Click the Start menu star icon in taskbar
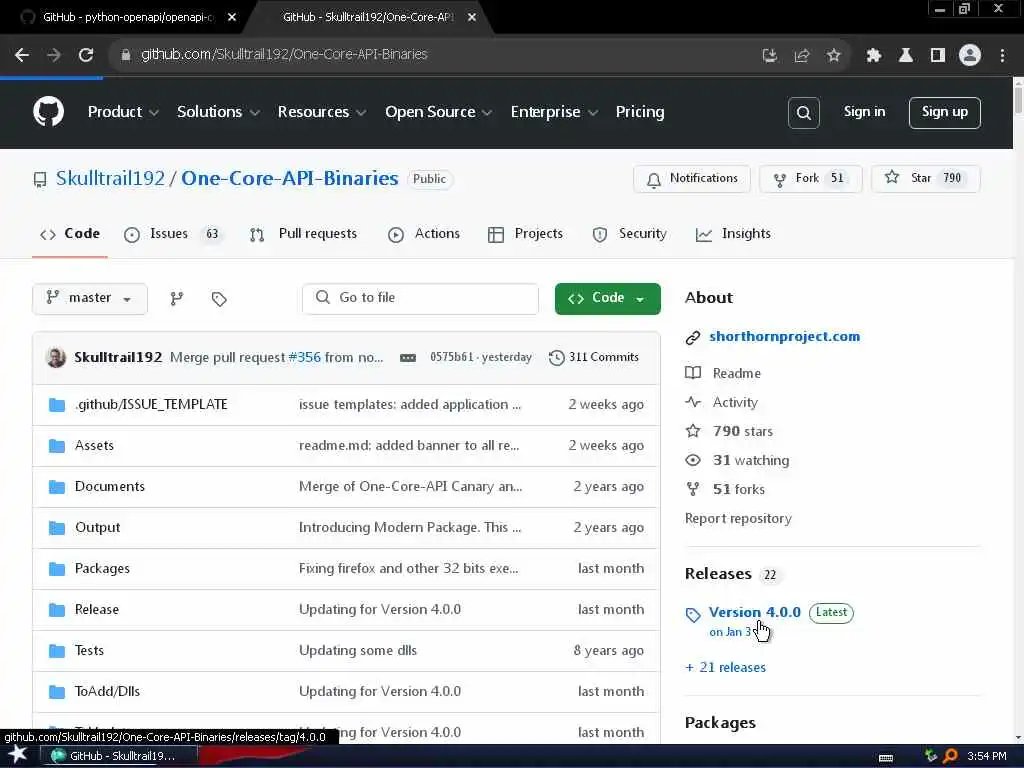The image size is (1024, 768). pyautogui.click(x=17, y=755)
